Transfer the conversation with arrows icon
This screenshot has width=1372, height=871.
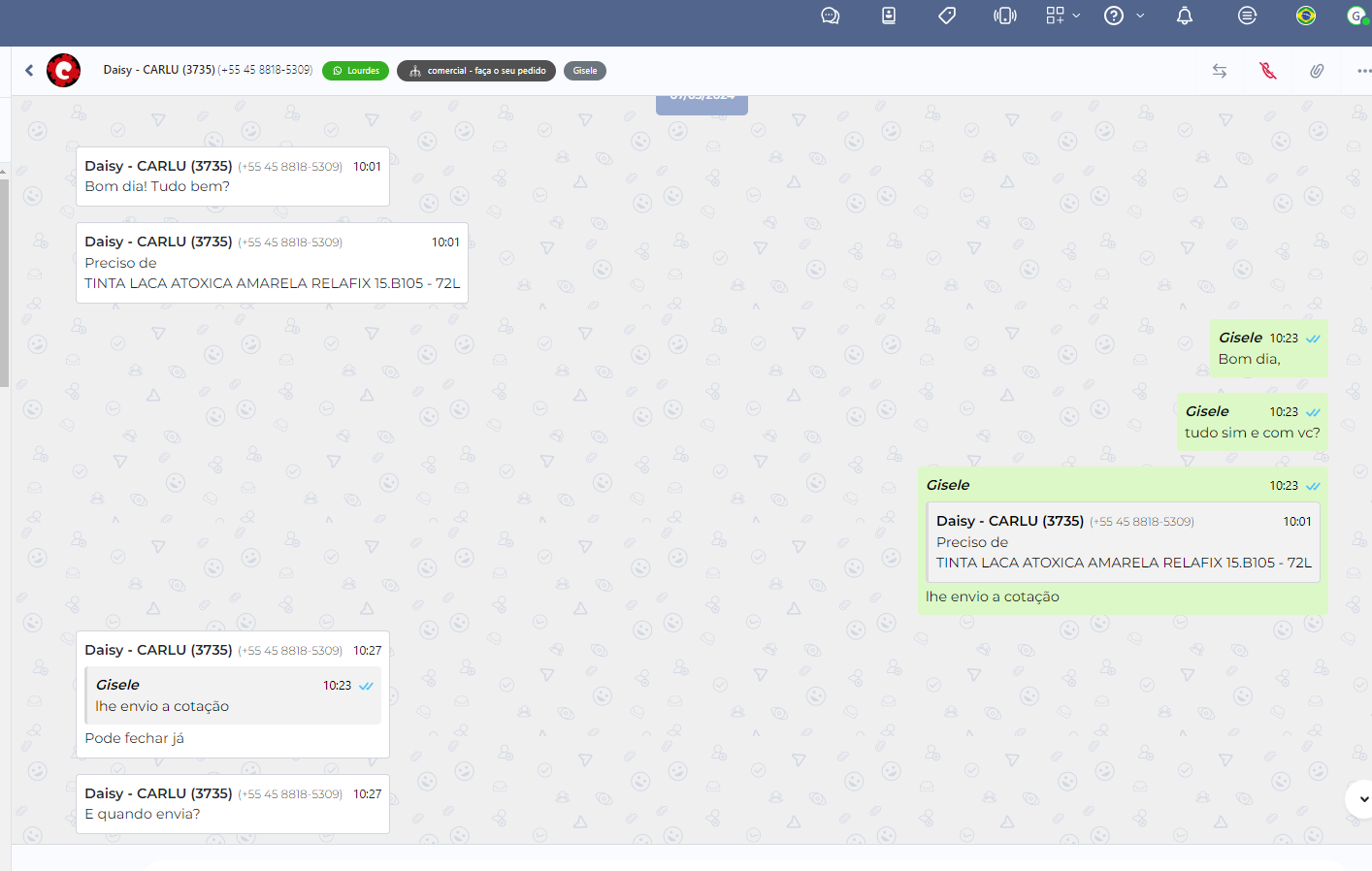coord(1220,71)
